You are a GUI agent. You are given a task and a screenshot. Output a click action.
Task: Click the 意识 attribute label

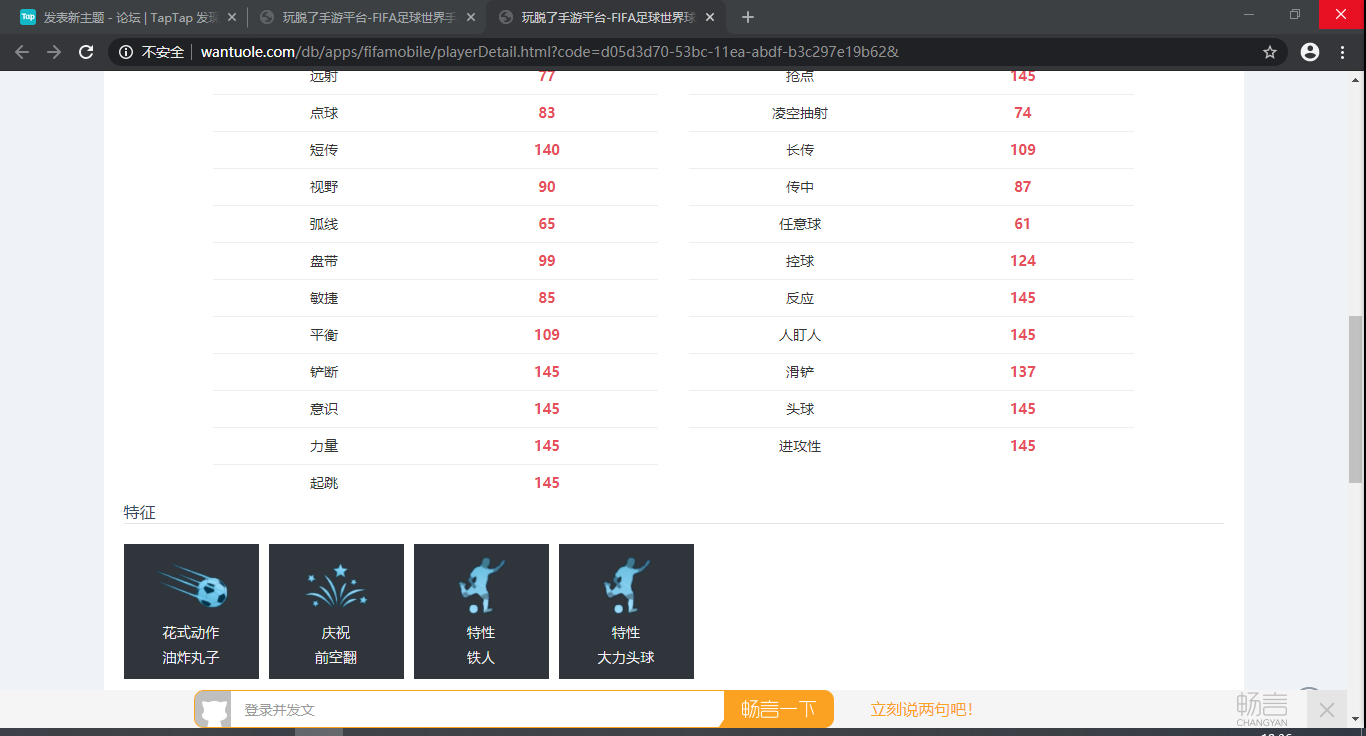click(324, 409)
